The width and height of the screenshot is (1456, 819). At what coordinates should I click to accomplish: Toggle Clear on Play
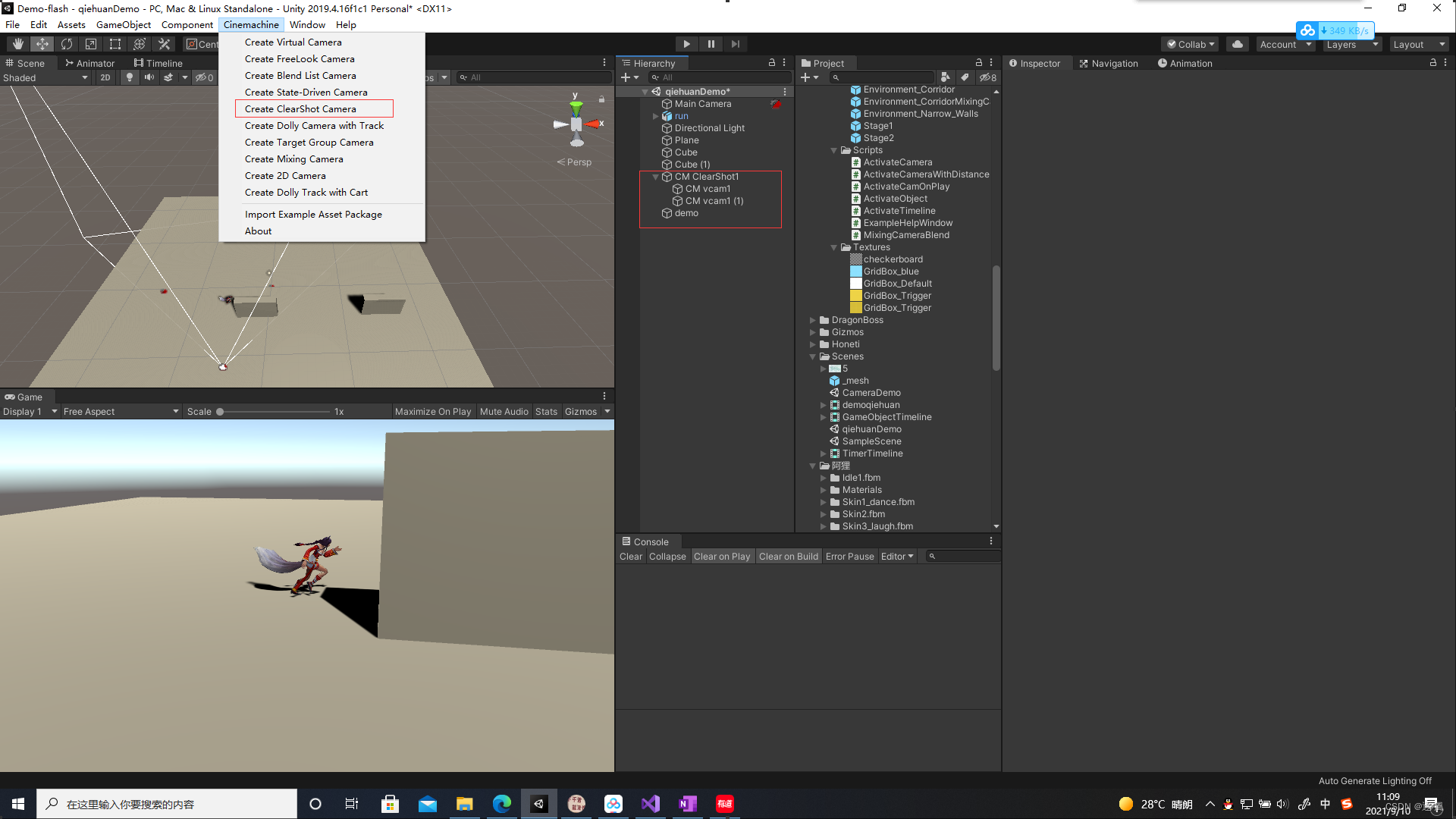[x=722, y=556]
